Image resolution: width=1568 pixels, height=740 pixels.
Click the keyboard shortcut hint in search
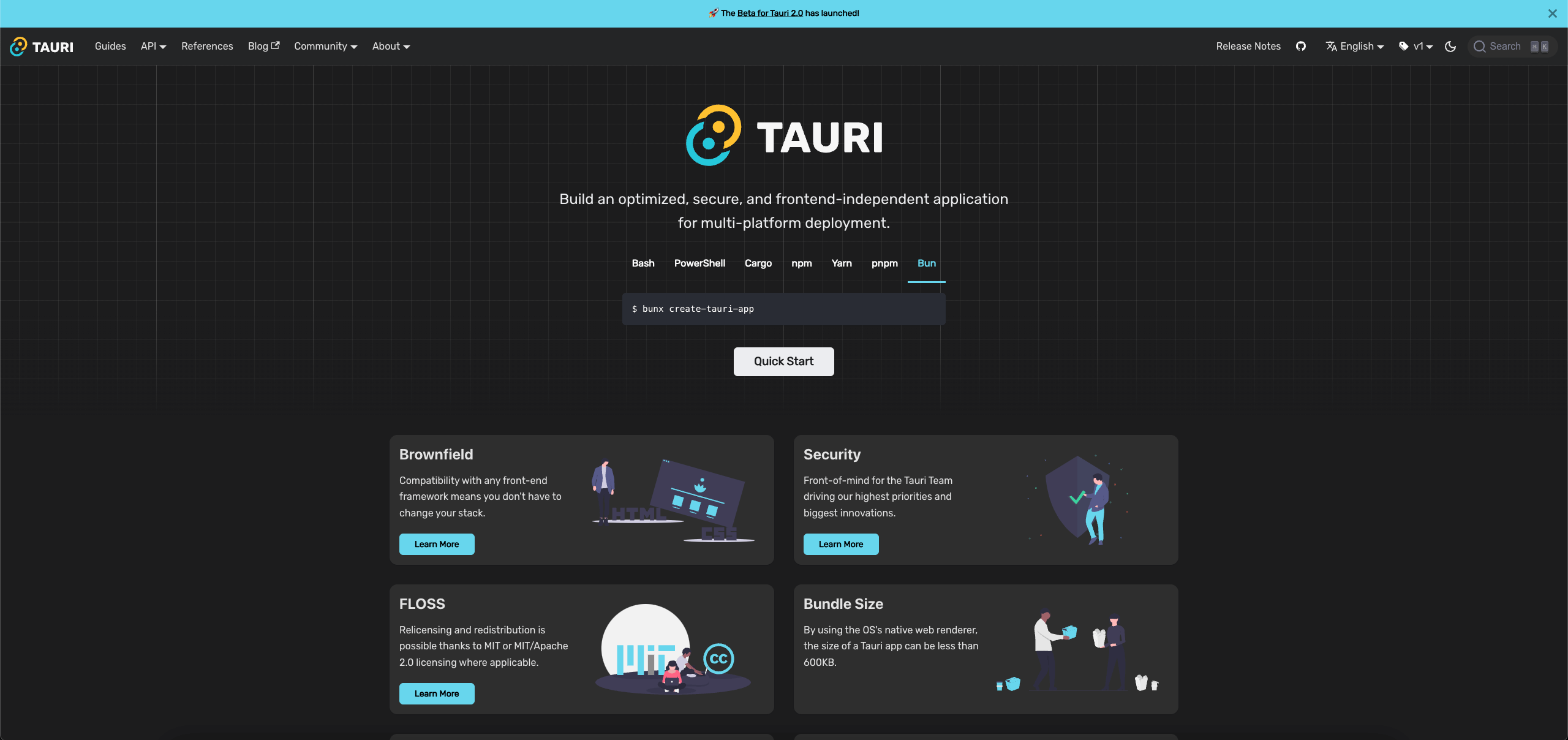1539,47
